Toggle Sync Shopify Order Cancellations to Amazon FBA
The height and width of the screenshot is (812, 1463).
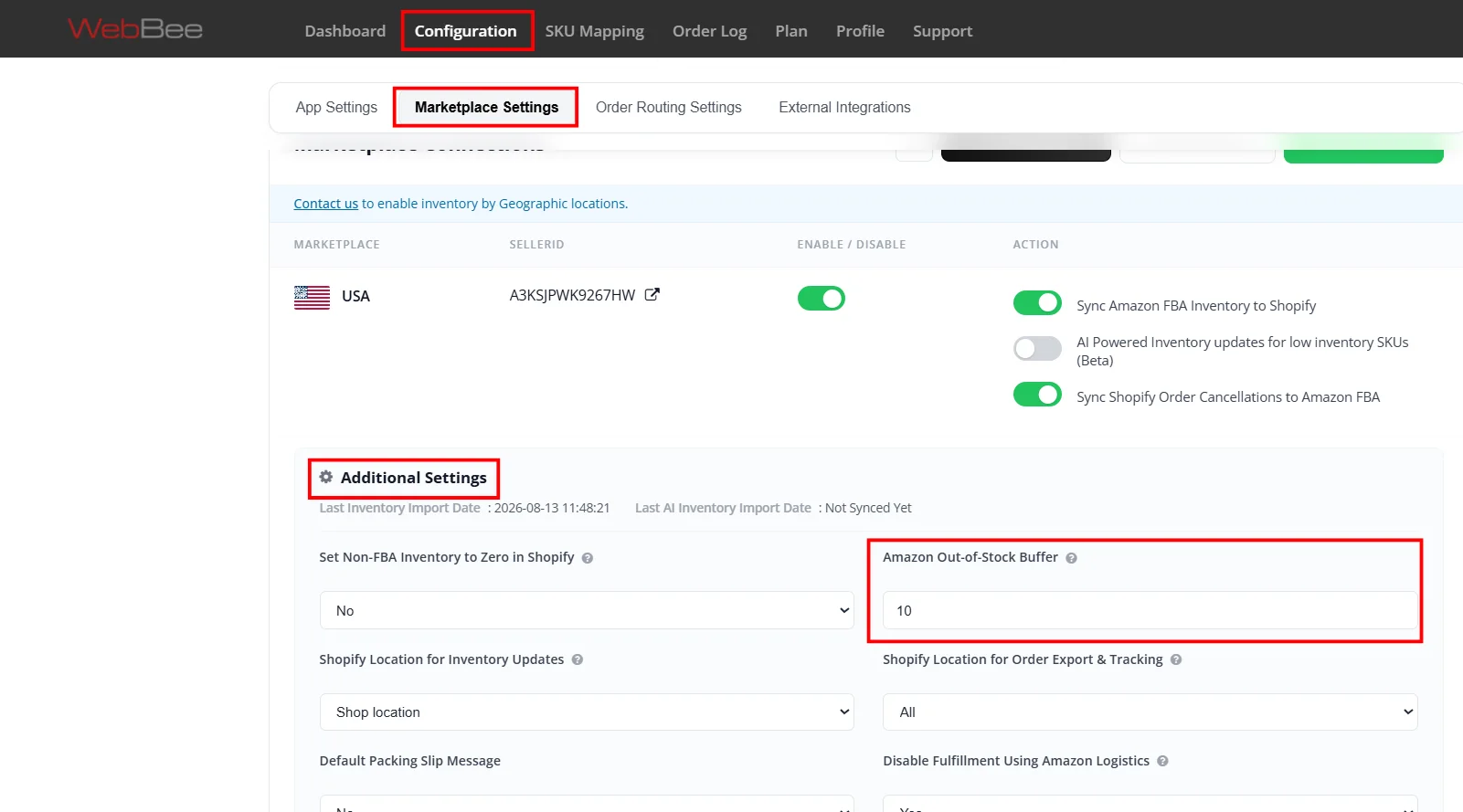[x=1037, y=395]
